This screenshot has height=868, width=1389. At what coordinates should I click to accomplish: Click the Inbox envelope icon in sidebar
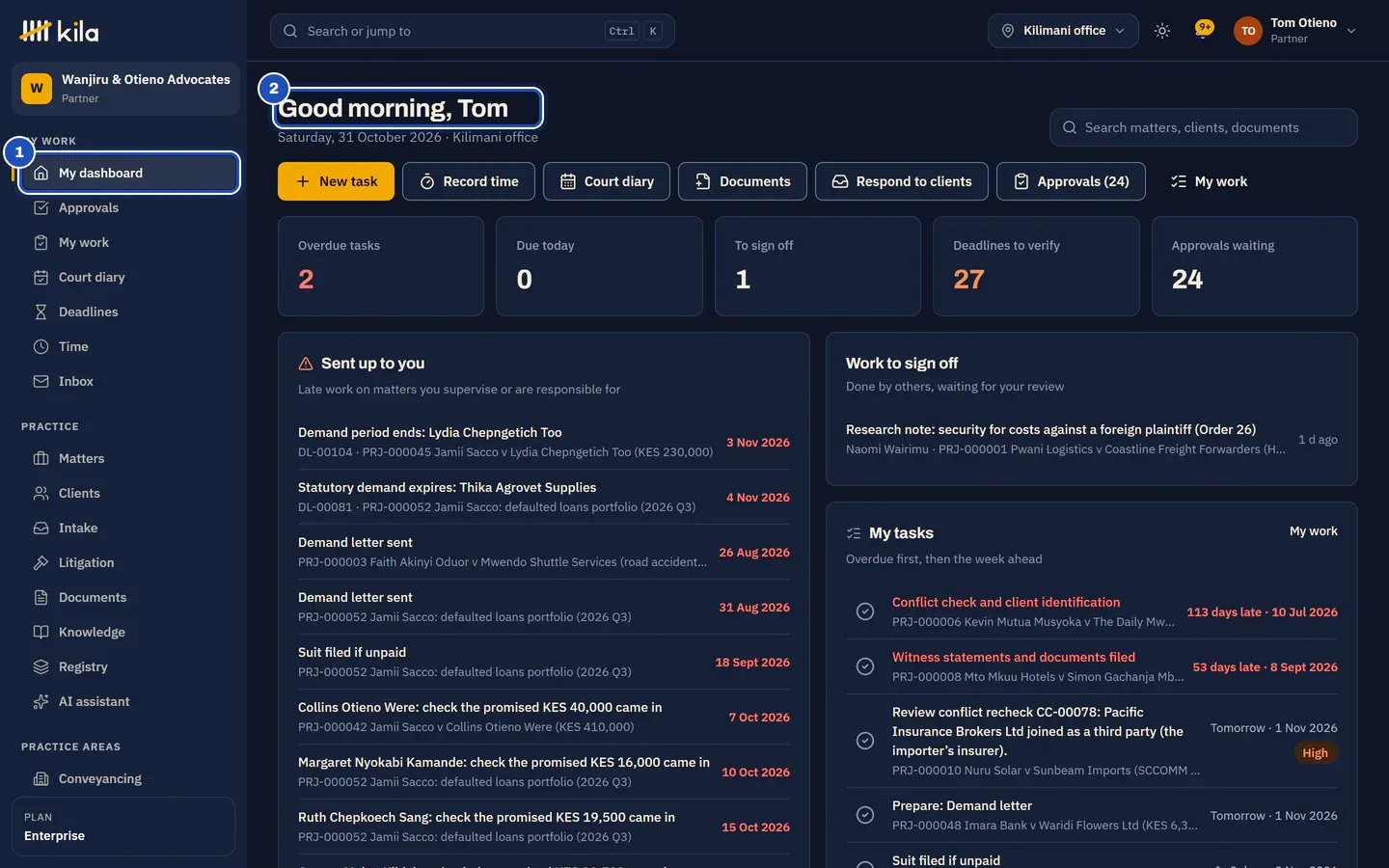tap(41, 381)
